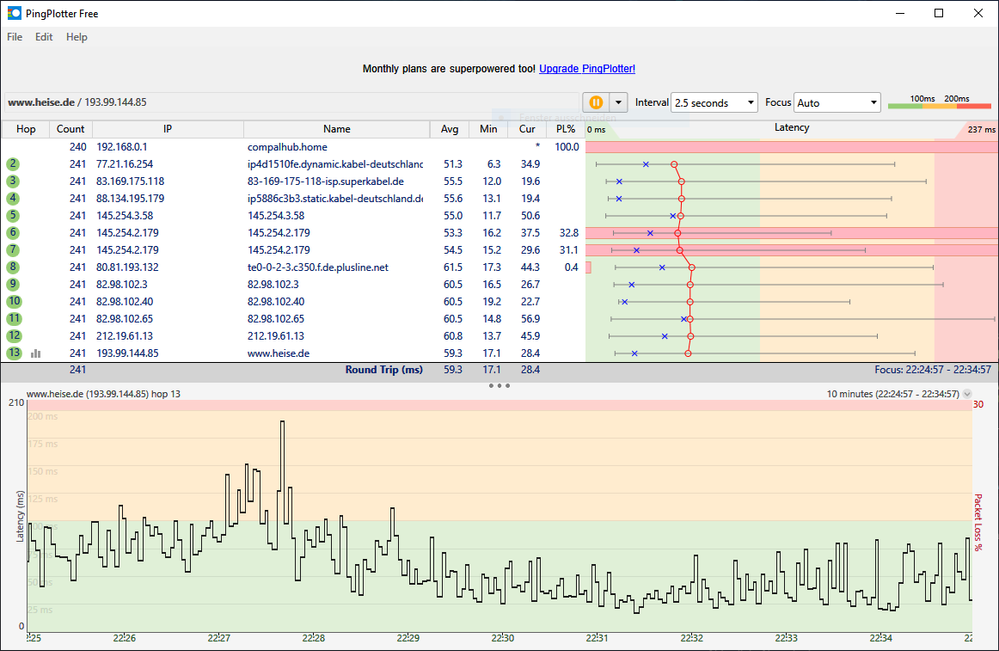This screenshot has width=999, height=651.
Task: Click the 100.0 packet loss value
Action: (567, 147)
